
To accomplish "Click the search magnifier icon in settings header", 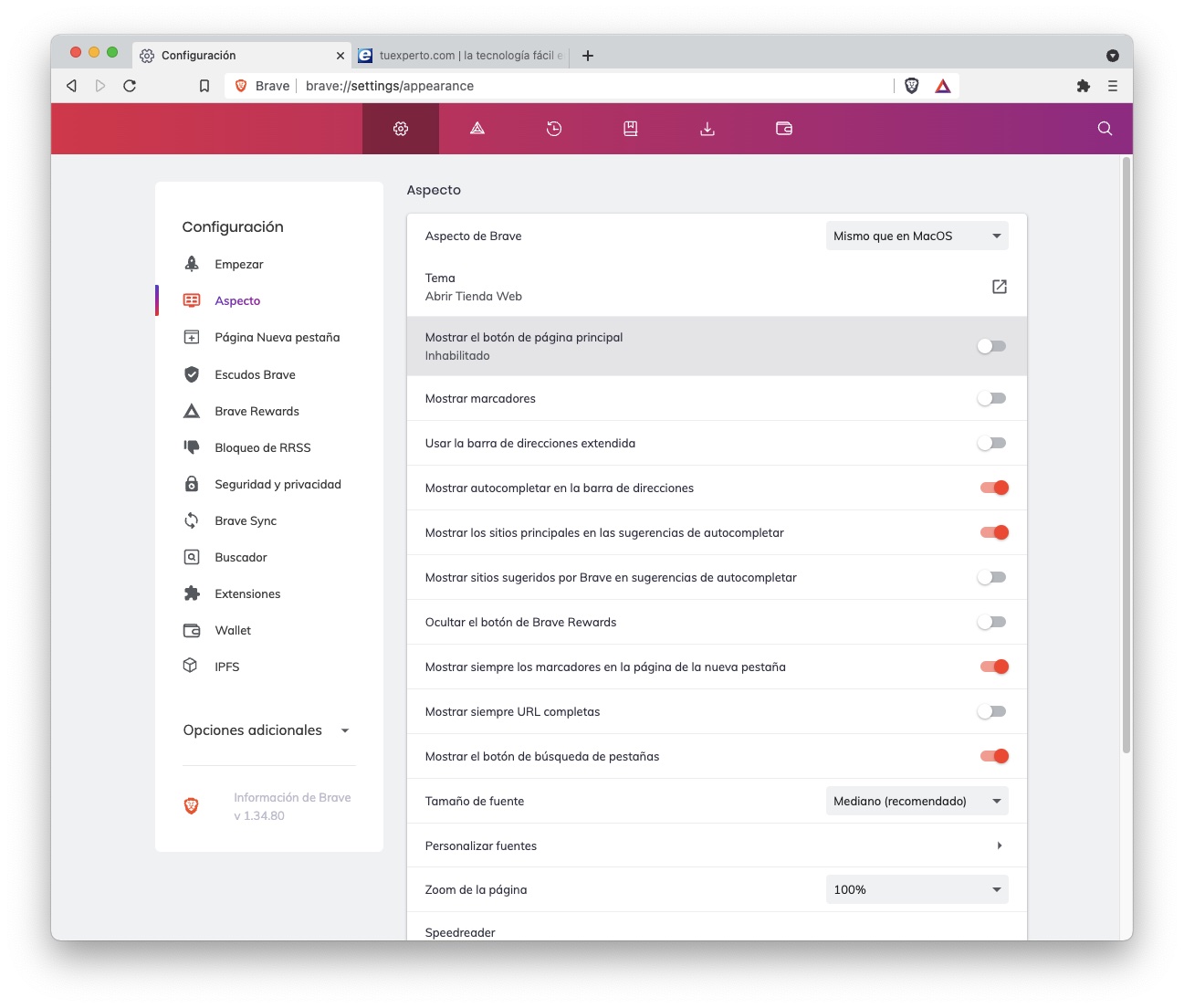I will coord(1105,129).
